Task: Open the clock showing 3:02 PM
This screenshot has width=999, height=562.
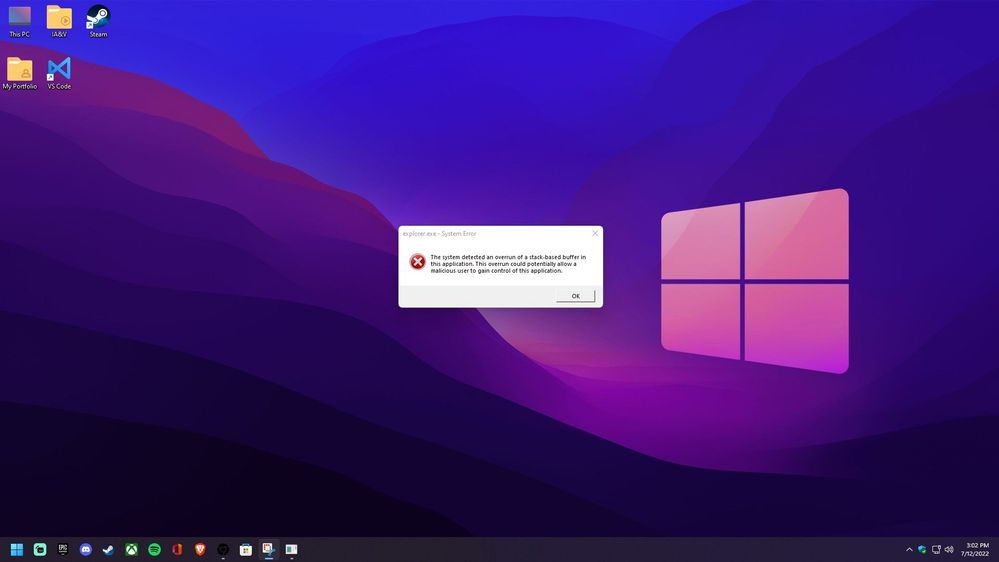Action: click(x=975, y=549)
